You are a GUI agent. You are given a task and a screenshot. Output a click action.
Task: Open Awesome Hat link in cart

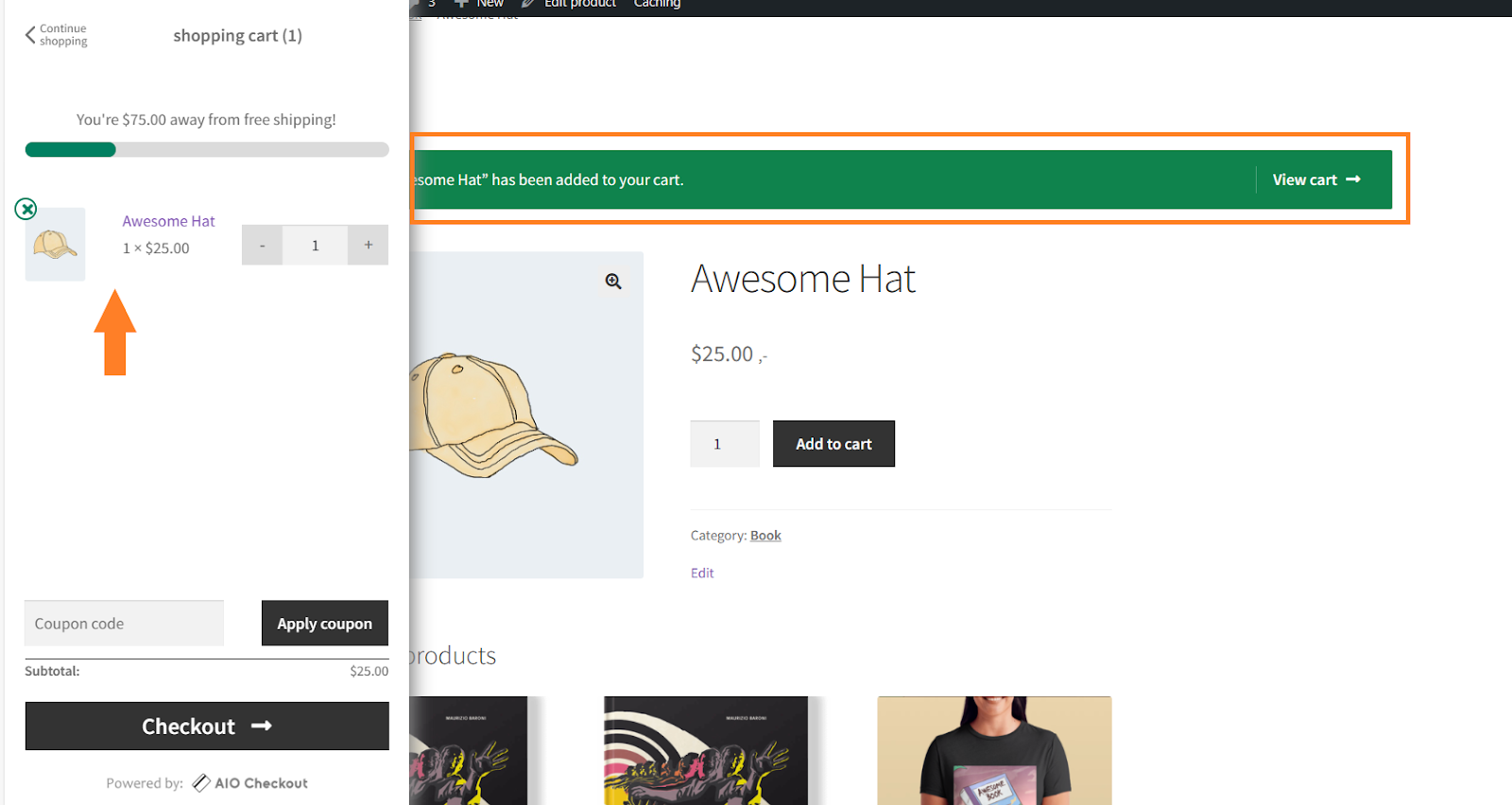[x=168, y=221]
